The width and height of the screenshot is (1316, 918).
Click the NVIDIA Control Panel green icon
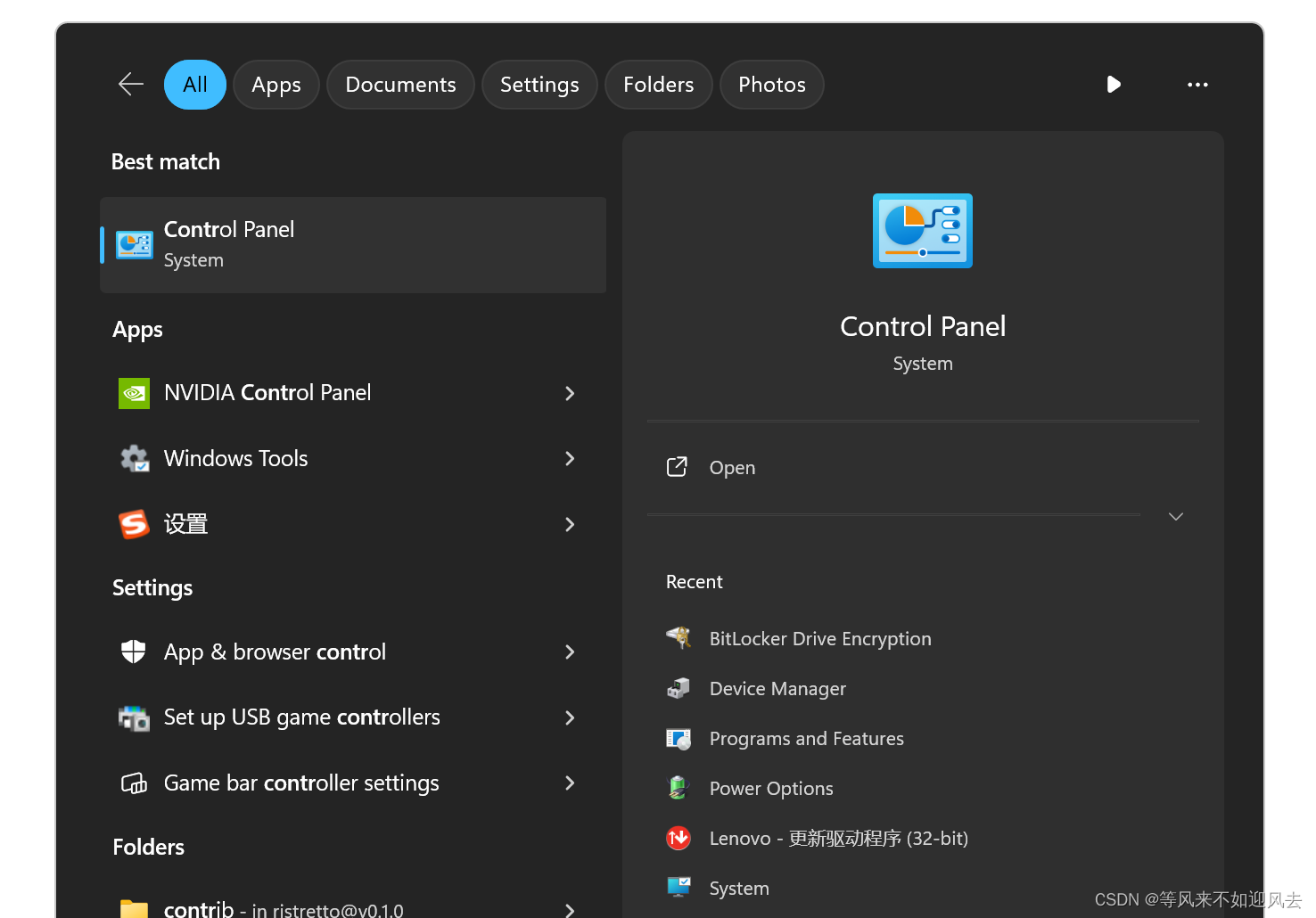coord(135,393)
